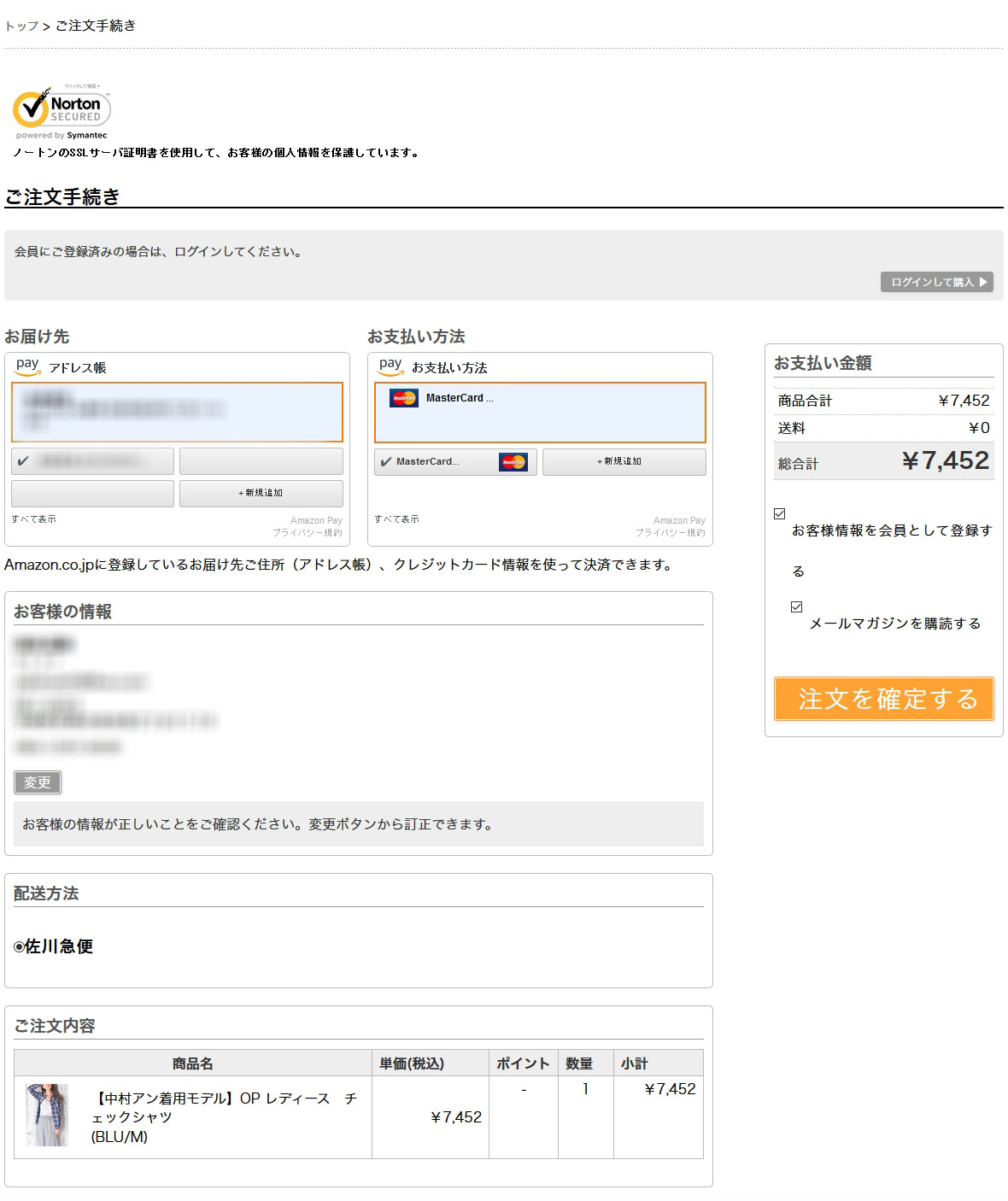Expand すべて表示 in payment methods
Image resolution: width=1008 pixels, height=1201 pixels.
(397, 519)
